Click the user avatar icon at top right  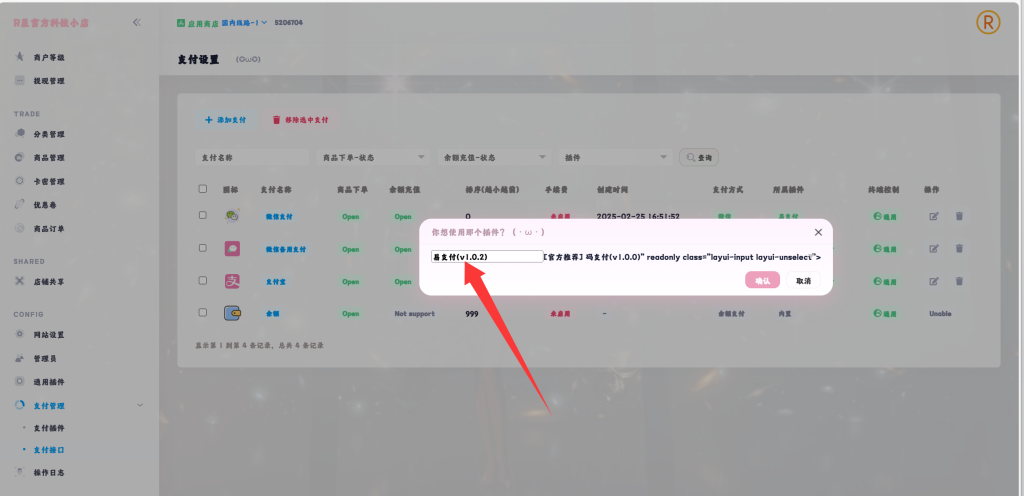point(987,21)
